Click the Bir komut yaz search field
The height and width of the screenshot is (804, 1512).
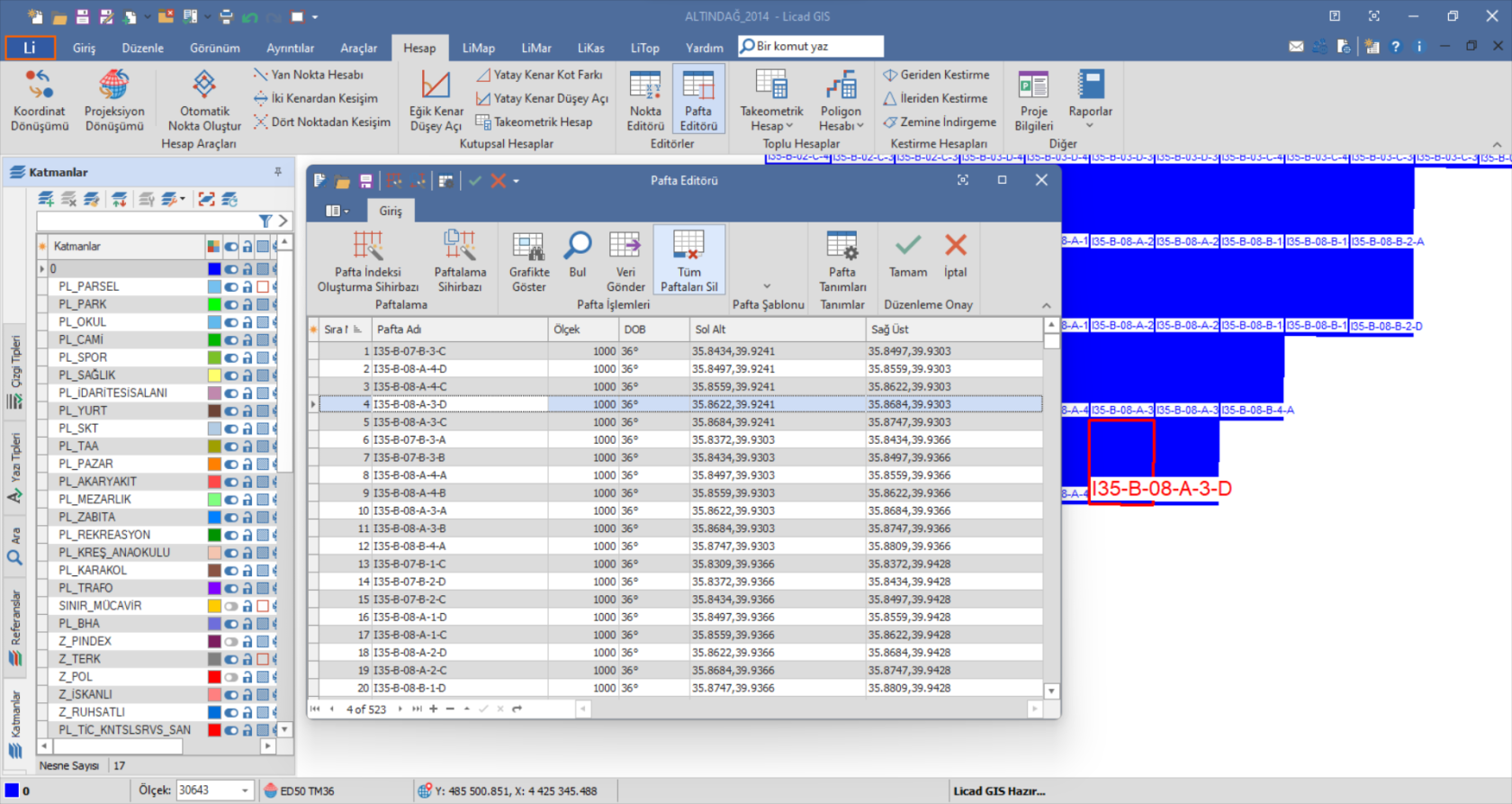coord(811,46)
